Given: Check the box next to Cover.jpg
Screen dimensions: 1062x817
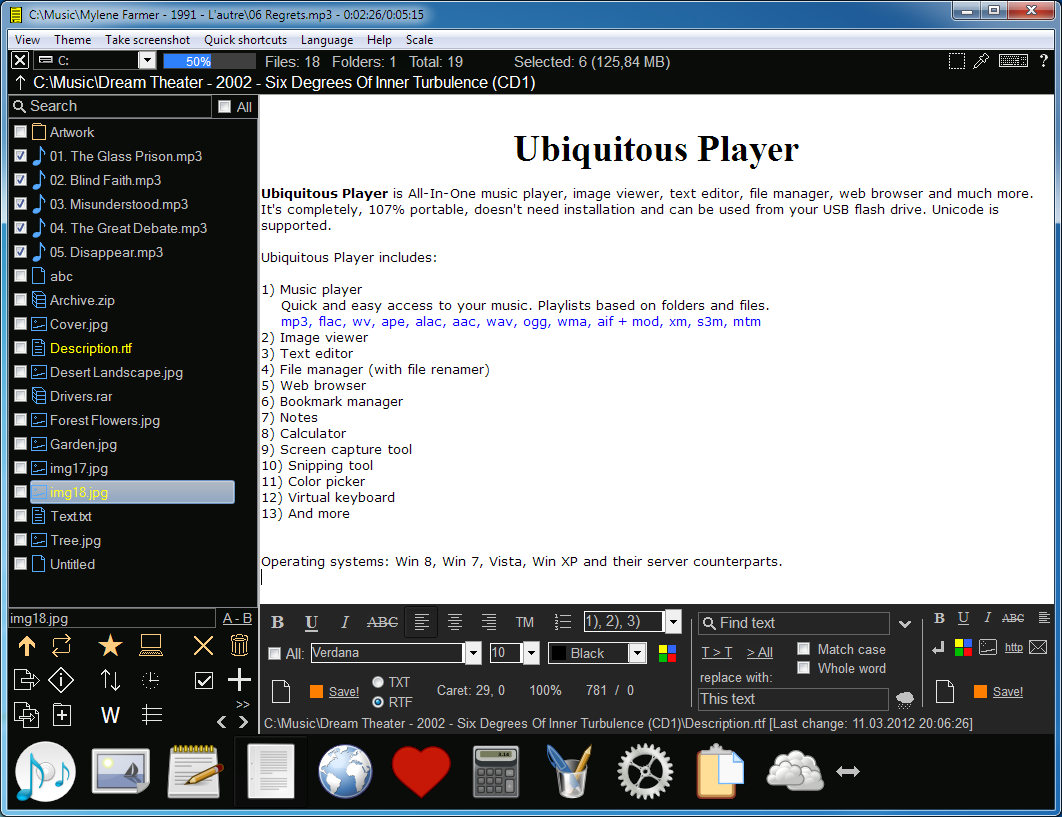Looking at the screenshot, I should (x=21, y=324).
